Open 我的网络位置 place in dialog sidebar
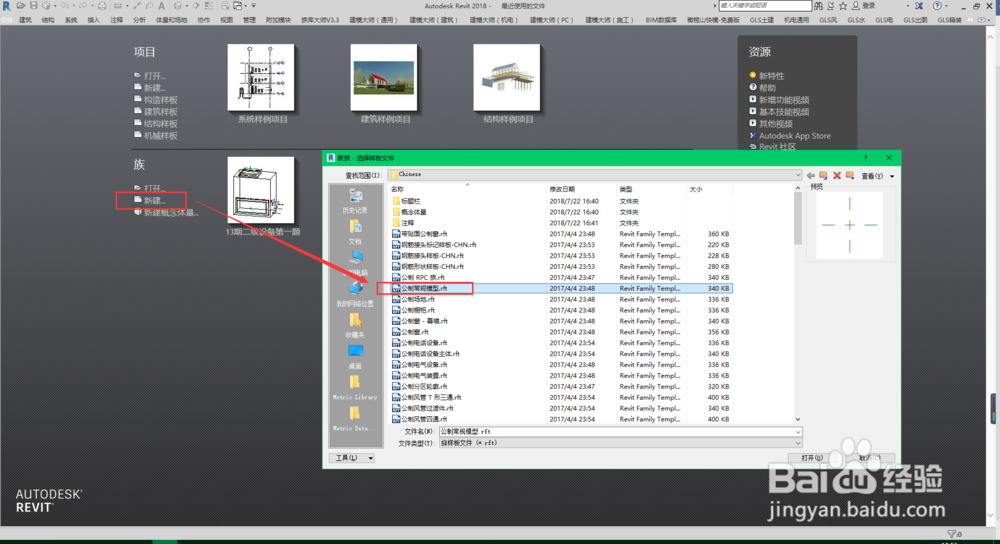Screen dimensions: 1000x544 [355, 295]
